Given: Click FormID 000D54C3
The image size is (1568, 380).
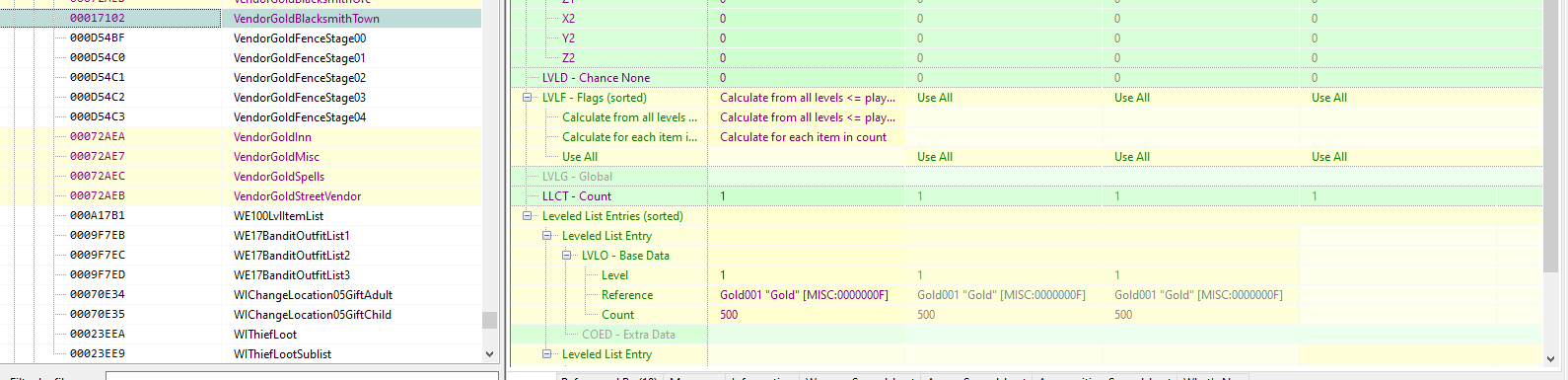Looking at the screenshot, I should (x=98, y=116).
